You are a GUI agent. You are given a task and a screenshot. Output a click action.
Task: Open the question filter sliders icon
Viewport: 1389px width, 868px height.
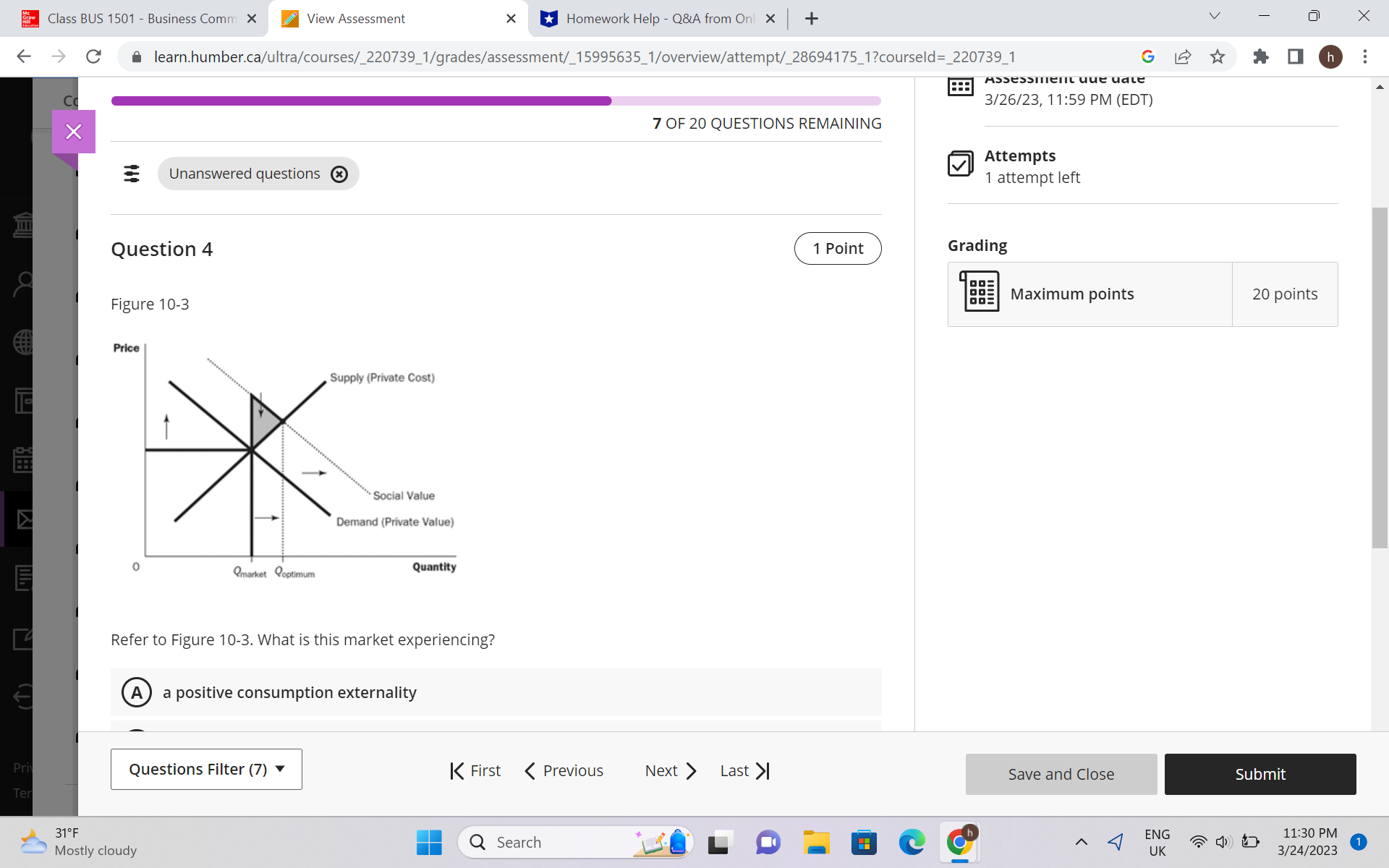click(x=132, y=174)
